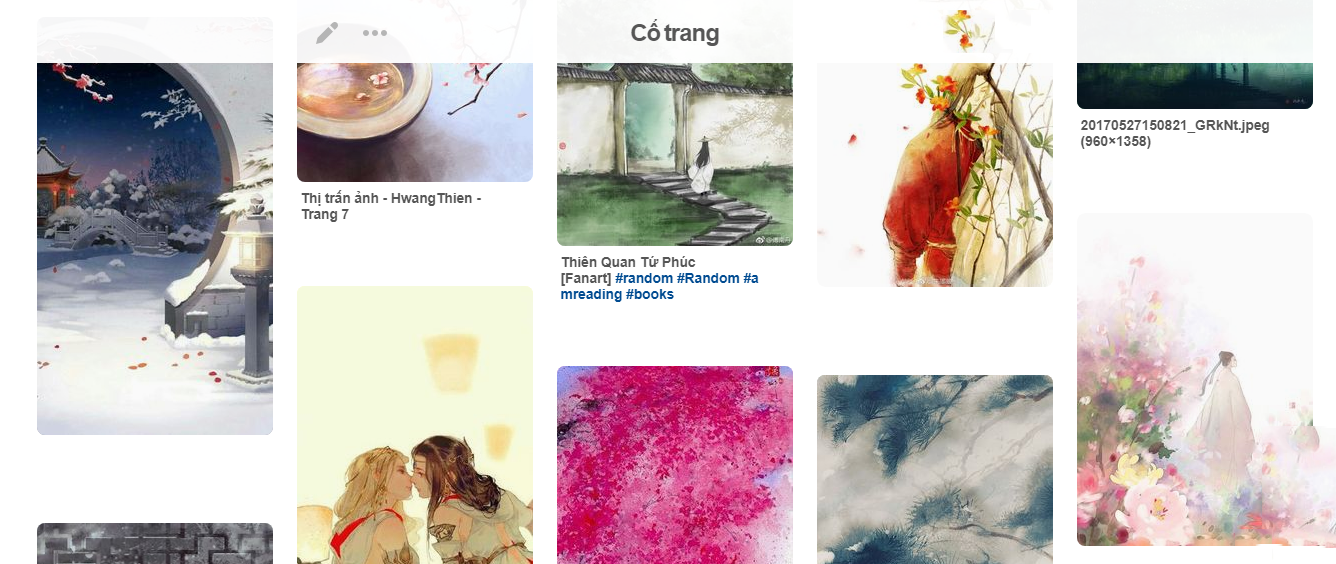
Task: Open the gray lattice pattern pin
Action: pos(155,543)
